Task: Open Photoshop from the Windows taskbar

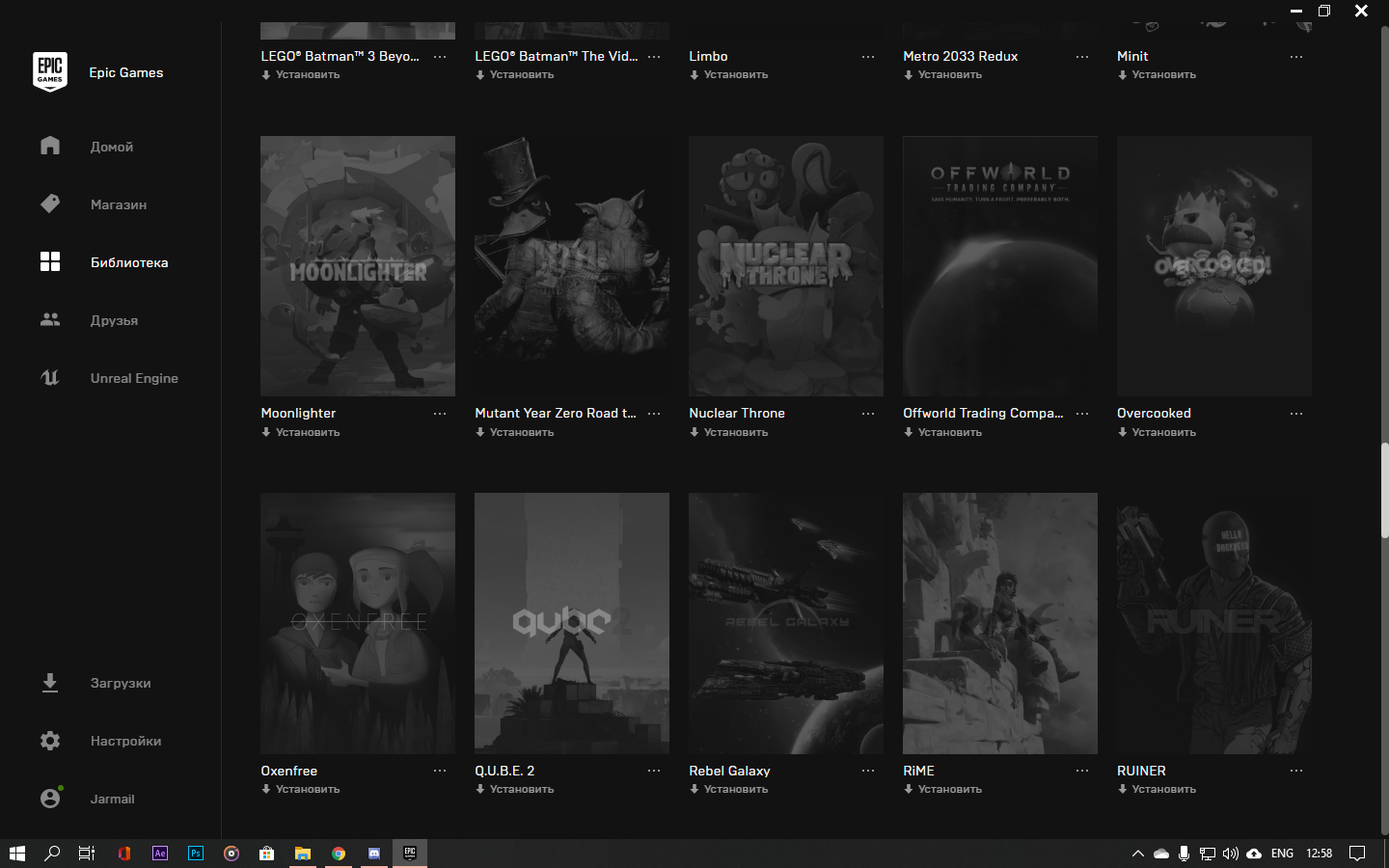Action: [x=196, y=854]
